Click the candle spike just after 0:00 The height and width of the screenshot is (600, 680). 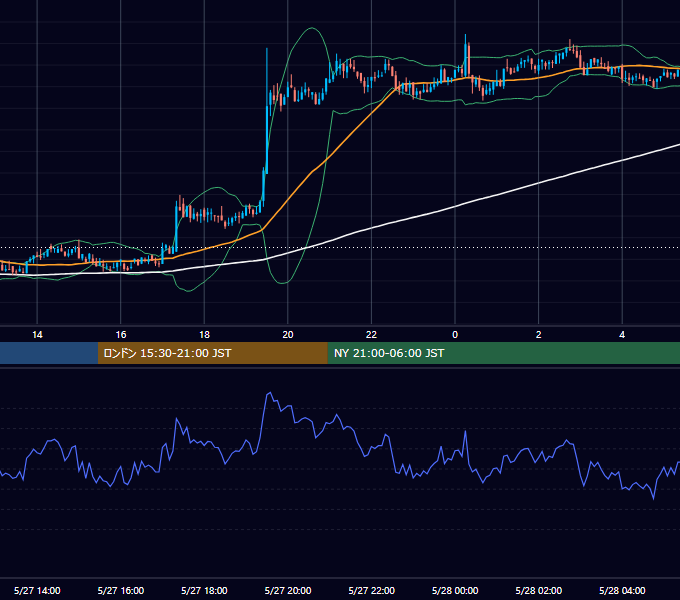(x=466, y=55)
